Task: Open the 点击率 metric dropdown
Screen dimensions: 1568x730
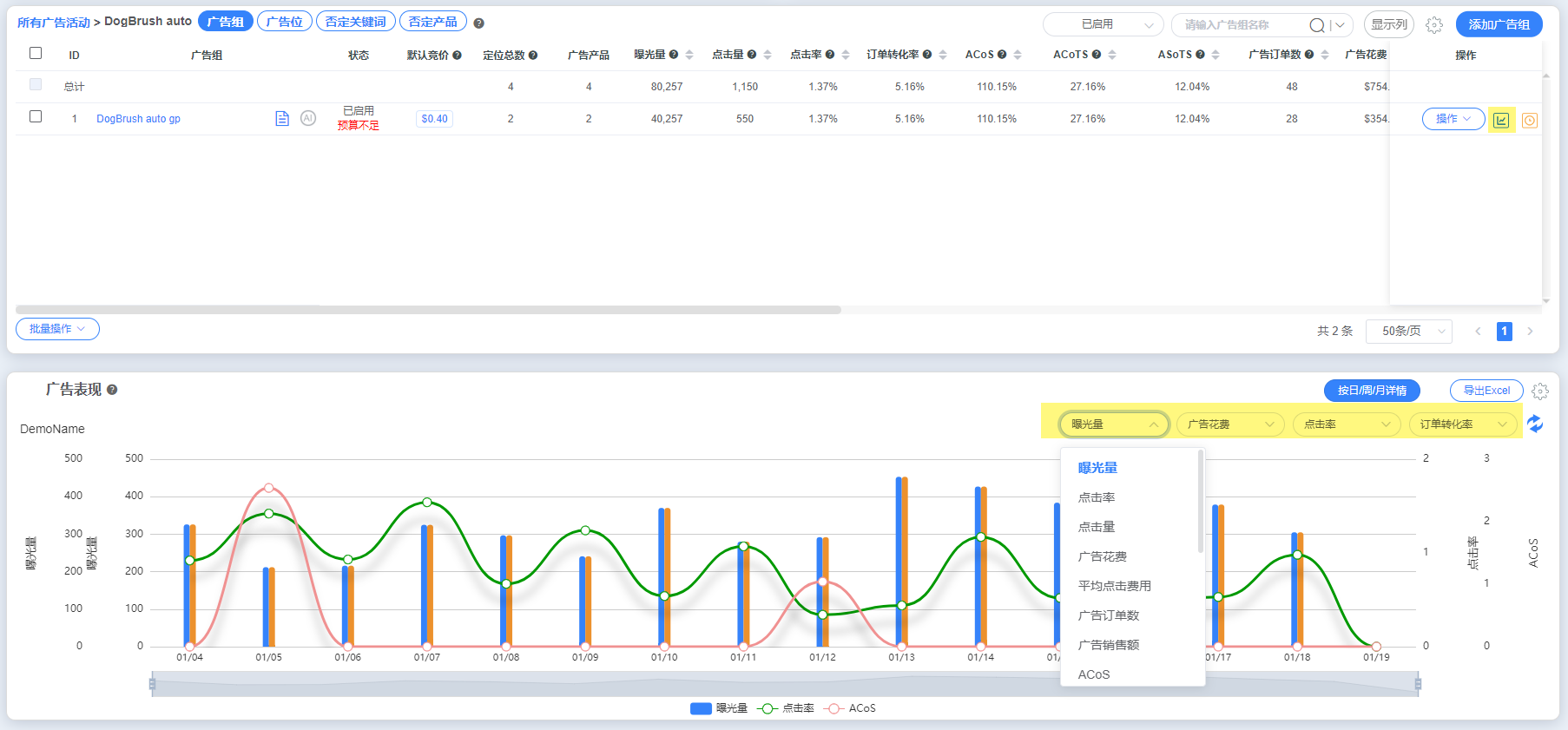Action: tap(1346, 424)
